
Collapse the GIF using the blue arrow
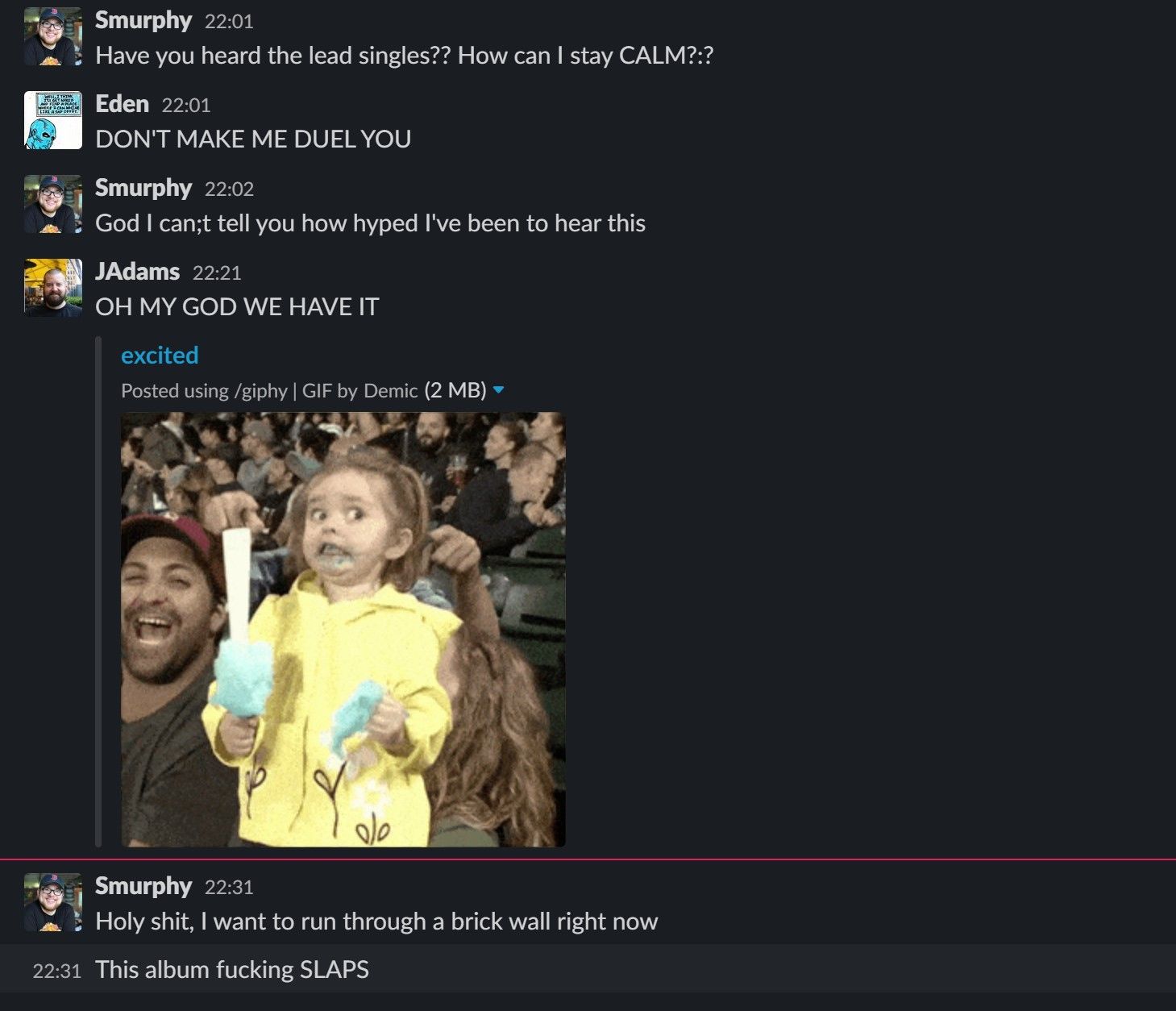coord(498,390)
